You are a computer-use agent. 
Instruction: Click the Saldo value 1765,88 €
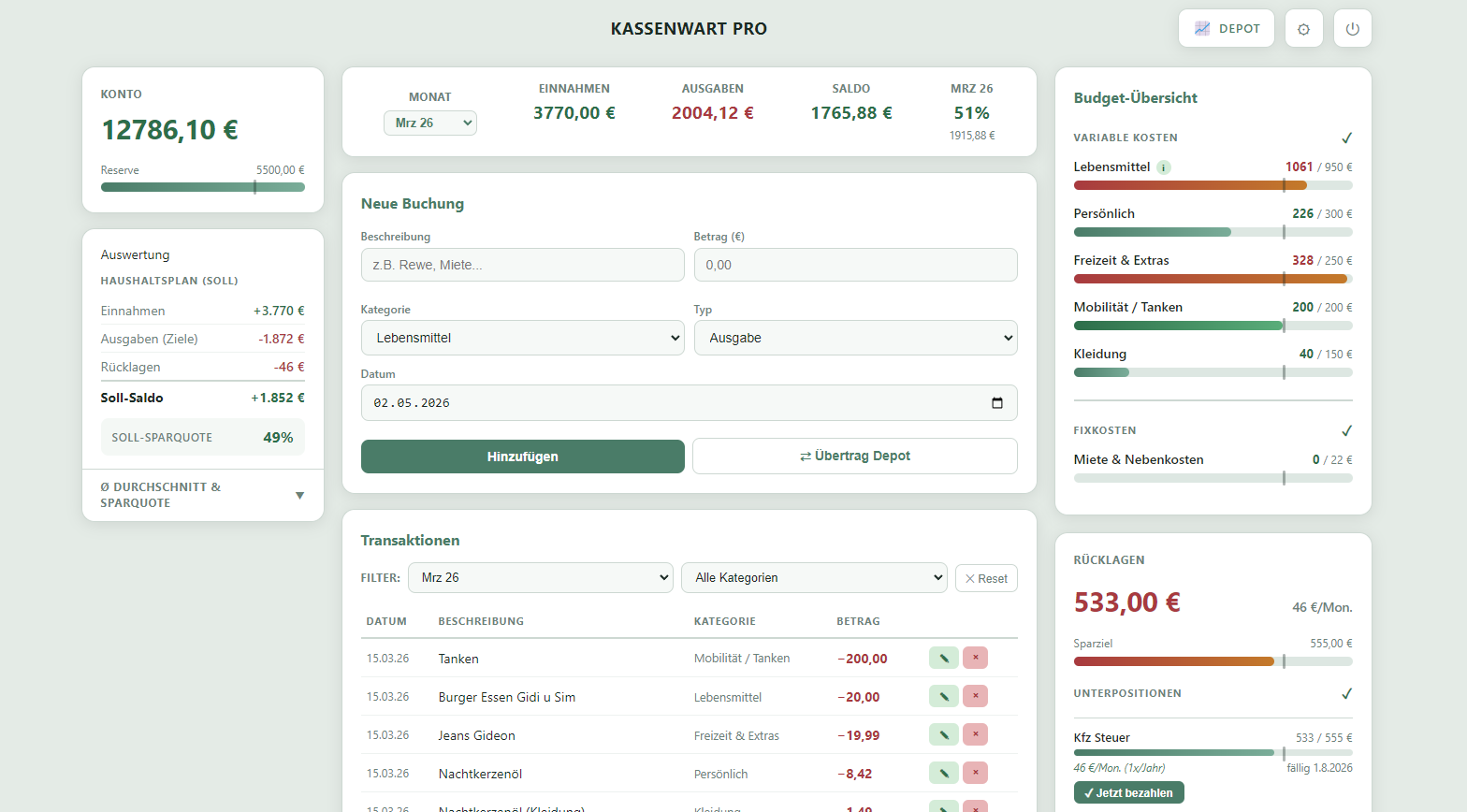pyautogui.click(x=851, y=113)
